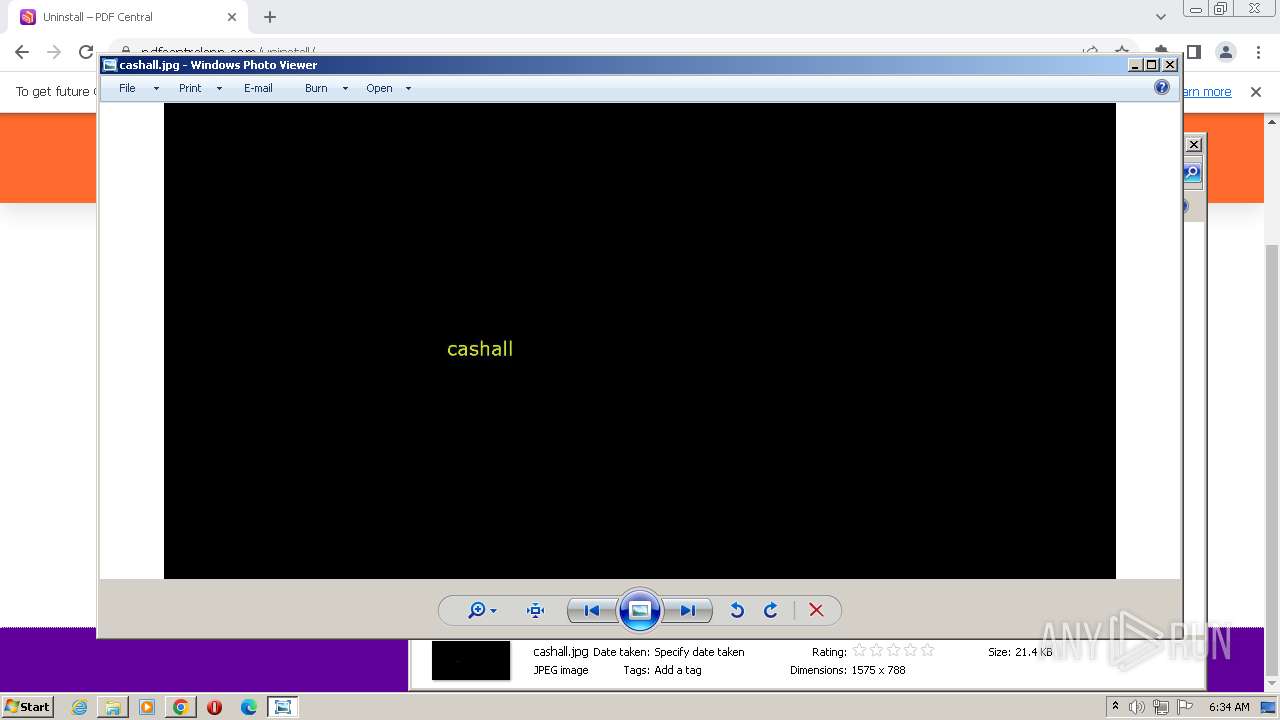Open the network tray icon
Image resolution: width=1280 pixels, height=720 pixels.
(x=1161, y=707)
